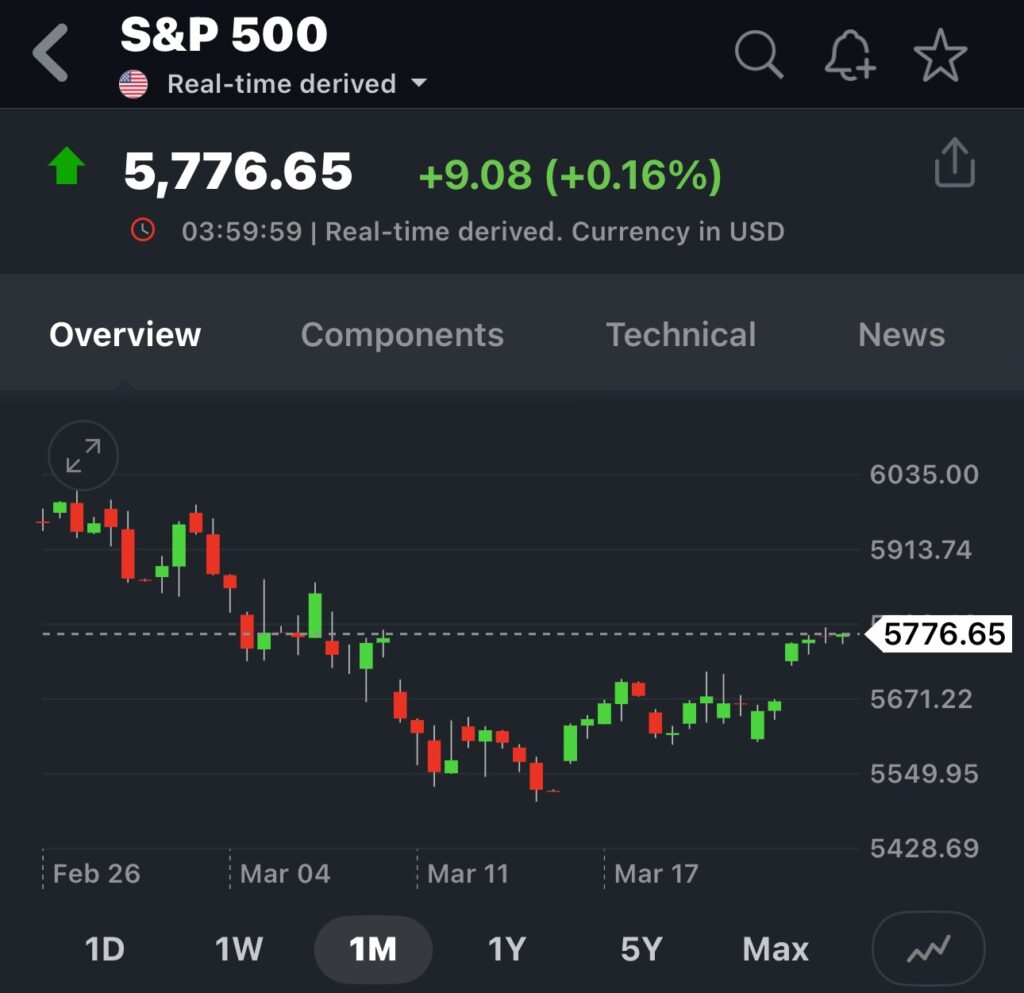Viewport: 1024px width, 993px height.
Task: Choose the Max range button
Action: pos(776,949)
